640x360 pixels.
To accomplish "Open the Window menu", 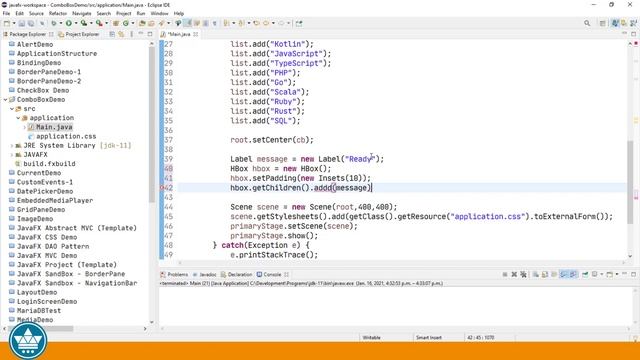I will click(x=159, y=13).
